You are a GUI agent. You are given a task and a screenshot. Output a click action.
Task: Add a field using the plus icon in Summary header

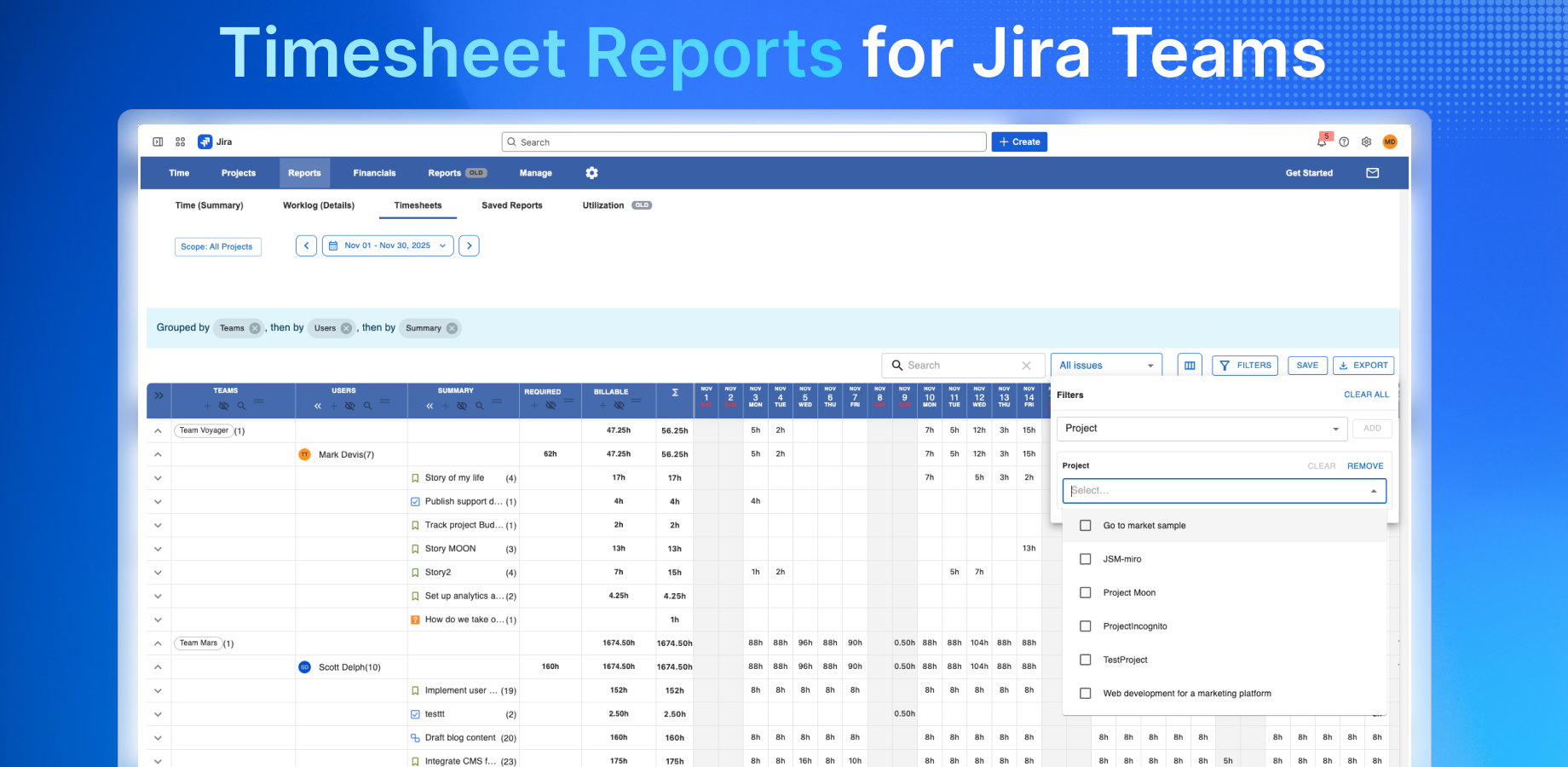[x=446, y=406]
